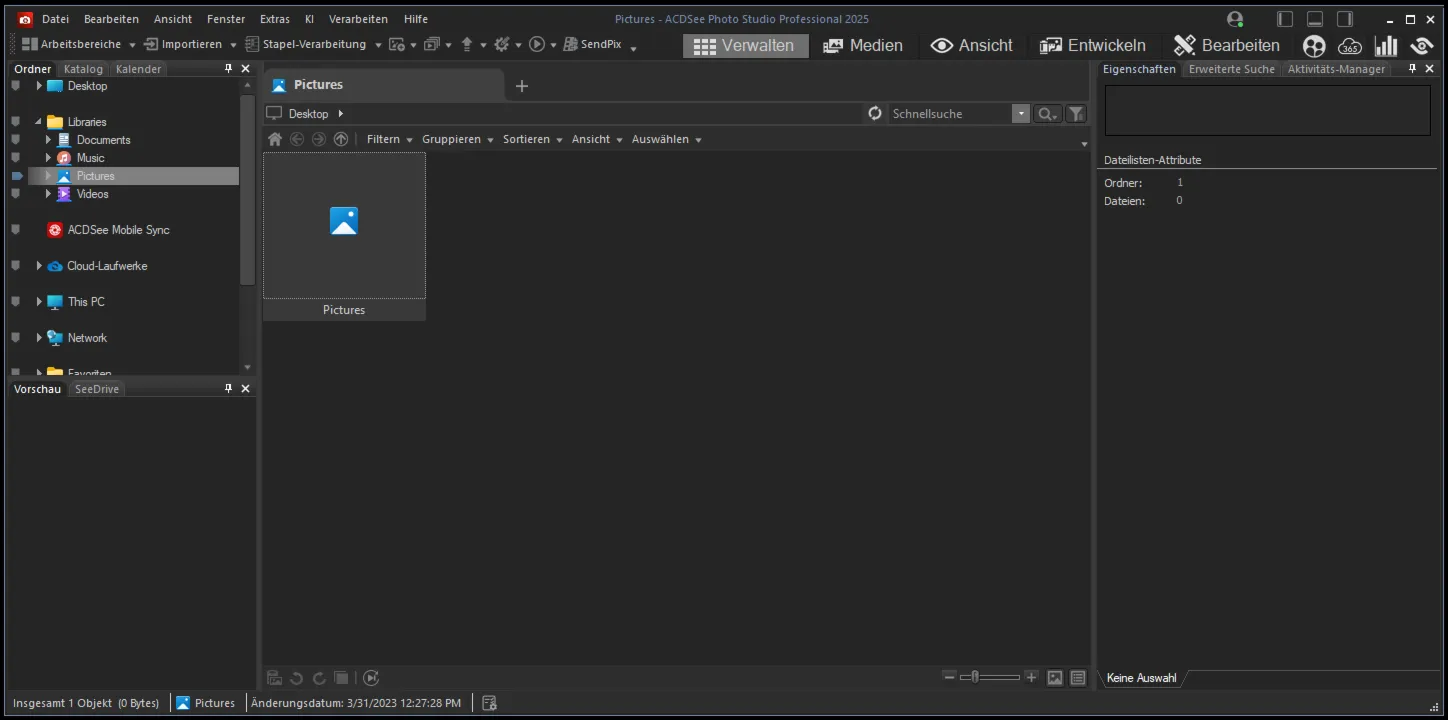
Task: Go back with the left arrow icon
Action: 297,139
